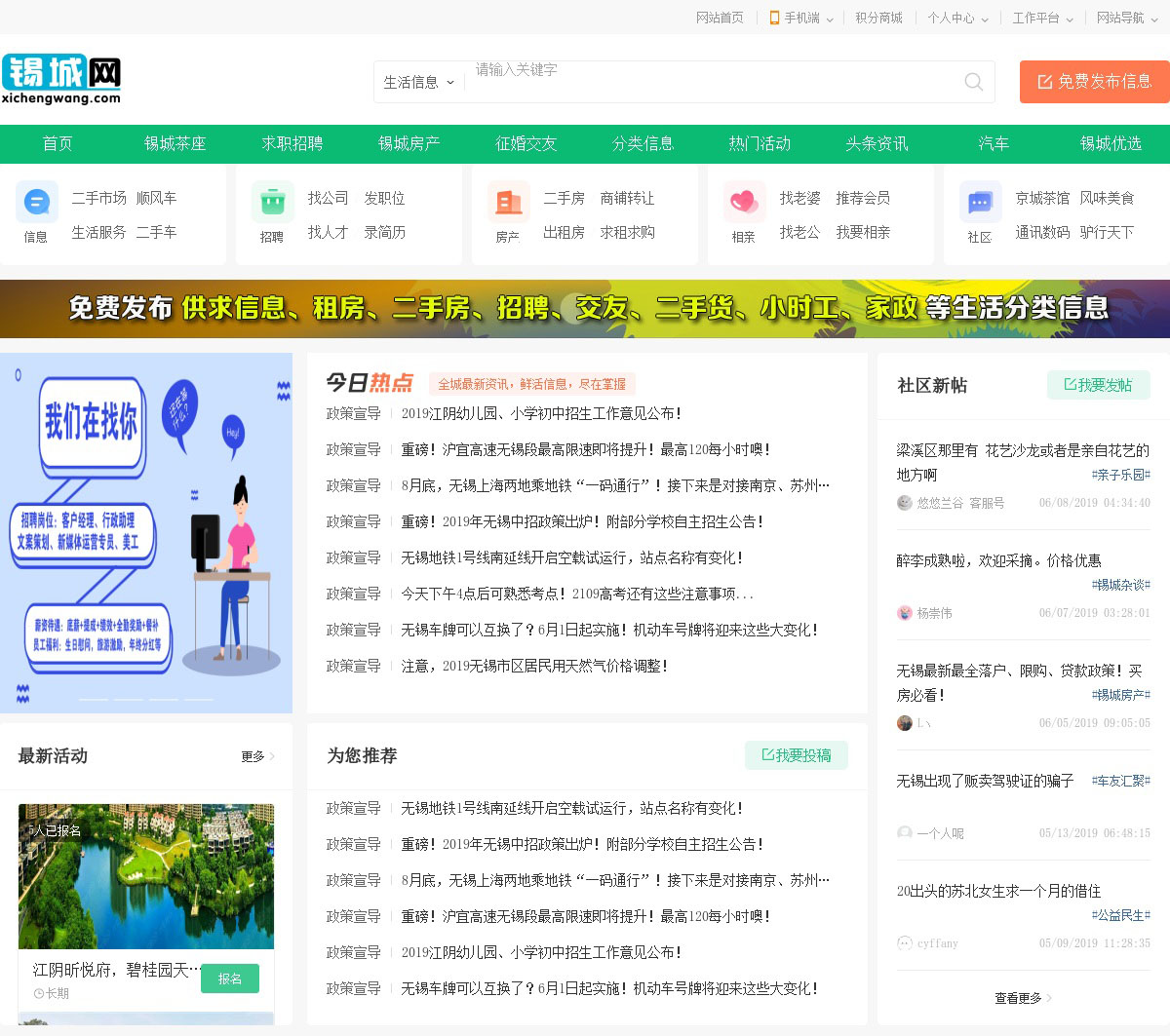Click user avatar next to 杨崇伟
This screenshot has width=1170, height=1036.
(904, 613)
